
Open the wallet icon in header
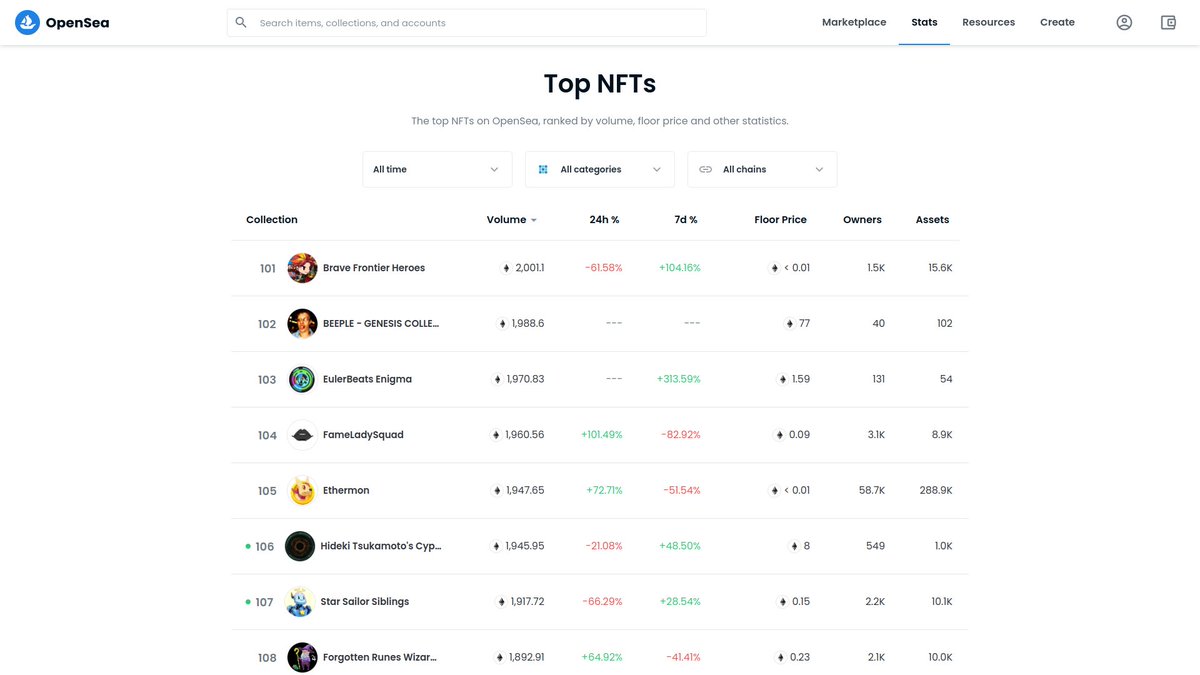(x=1168, y=22)
